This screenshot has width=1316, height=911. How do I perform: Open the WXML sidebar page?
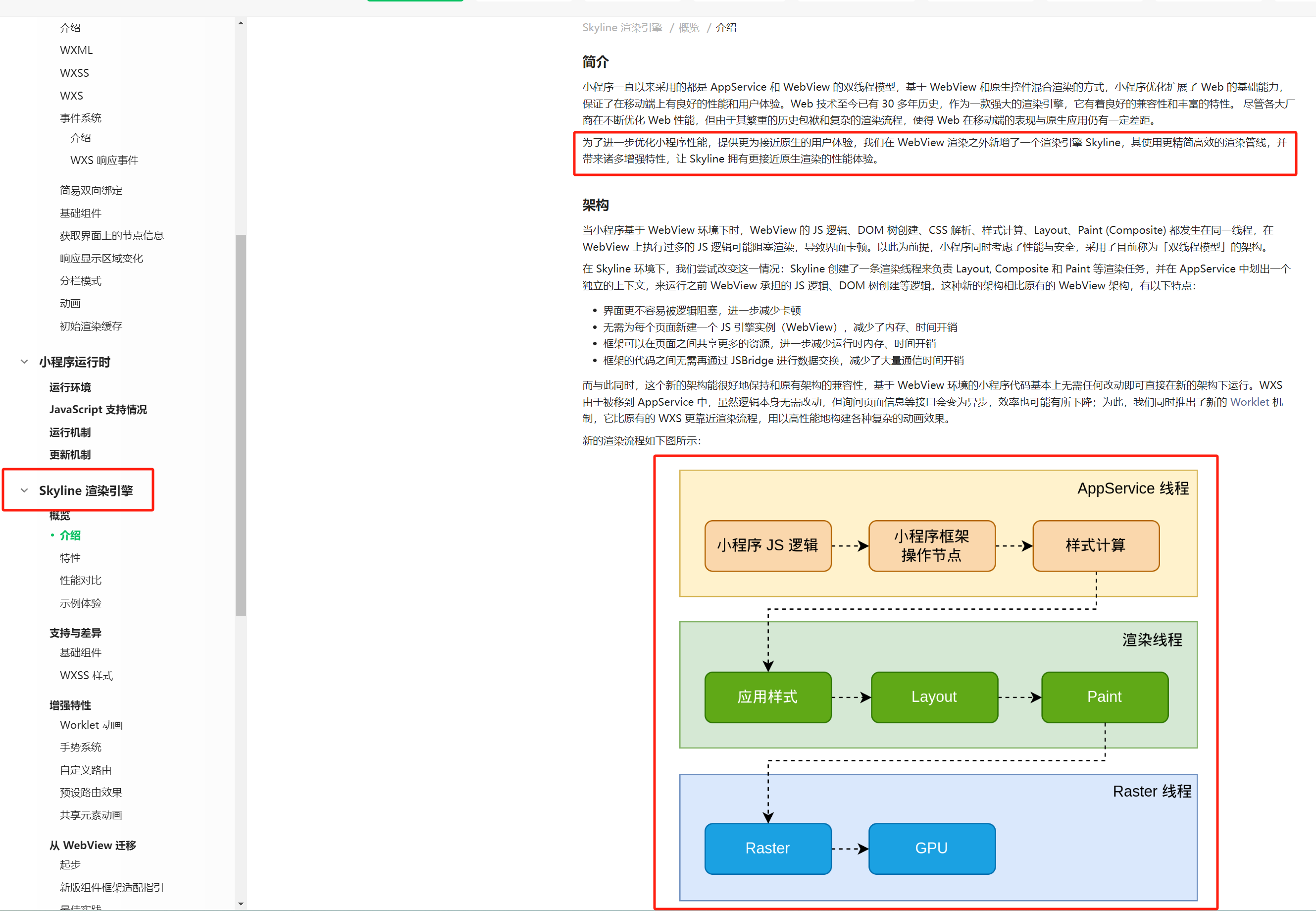(x=76, y=50)
